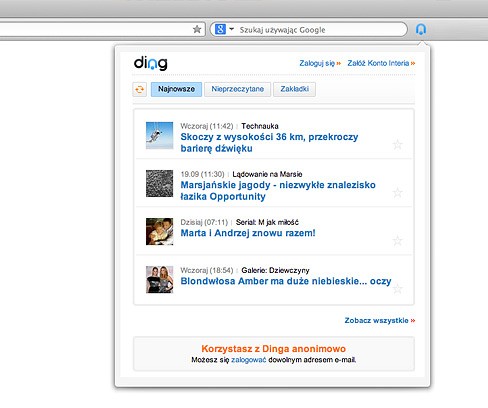
Task: Open the 'Załóż Konto Interia' link
Action: click(381, 63)
